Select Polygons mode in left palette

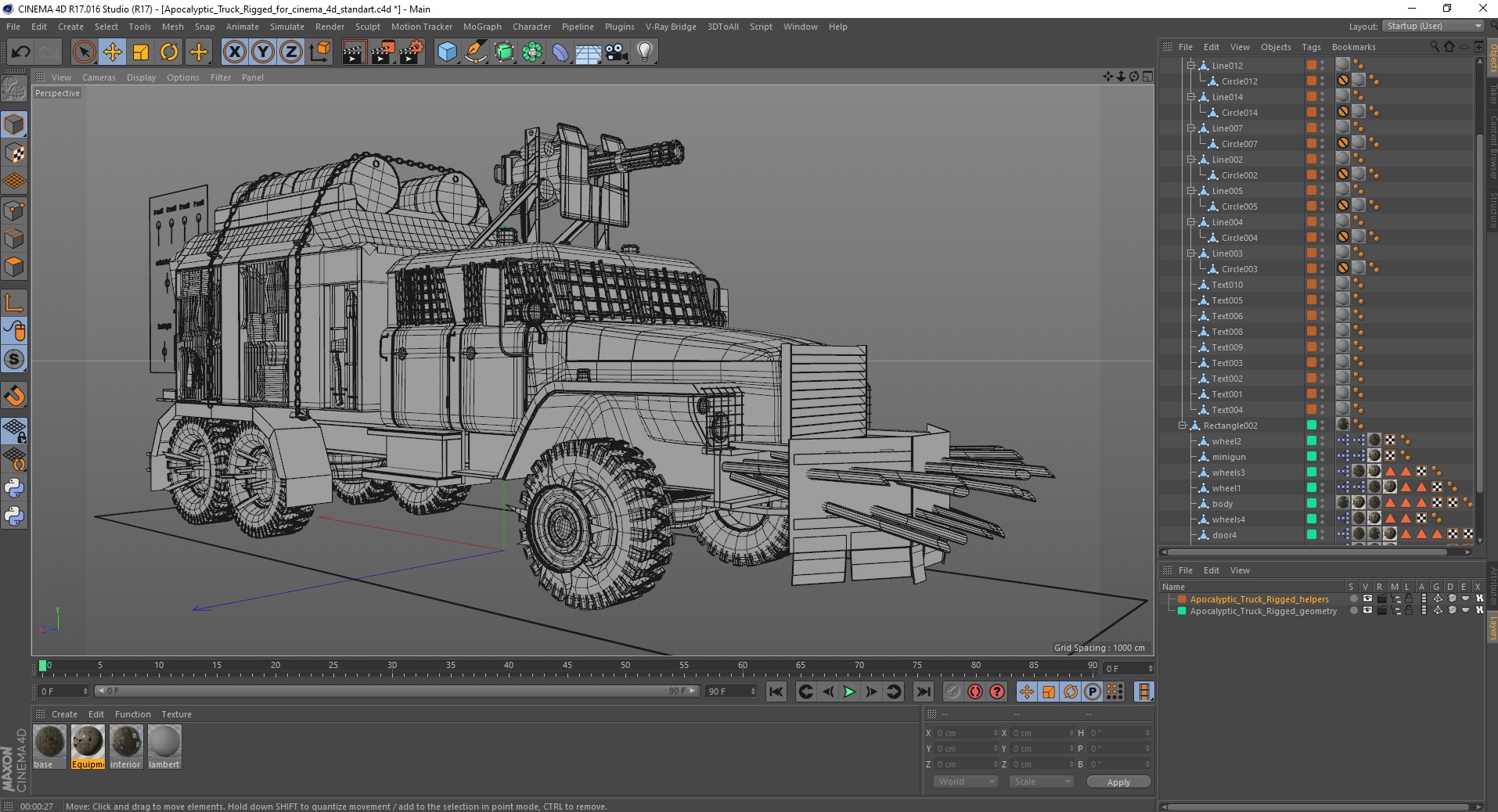coord(14,267)
